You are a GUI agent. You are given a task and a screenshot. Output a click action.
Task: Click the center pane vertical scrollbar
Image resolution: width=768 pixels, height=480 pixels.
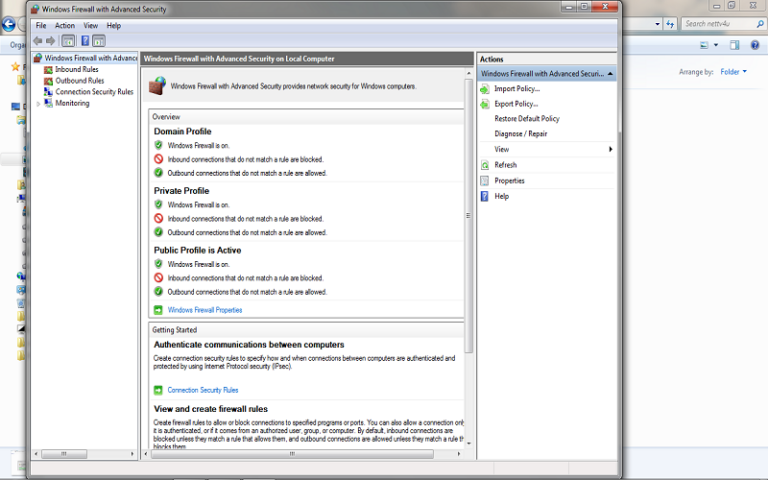(469, 214)
